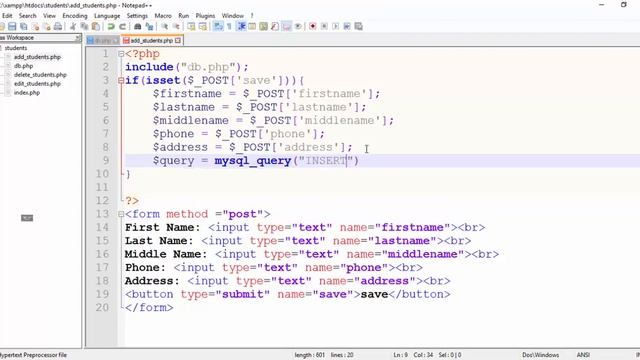Click the Print toolbar icon
This screenshot has height=360, width=640.
58,27
